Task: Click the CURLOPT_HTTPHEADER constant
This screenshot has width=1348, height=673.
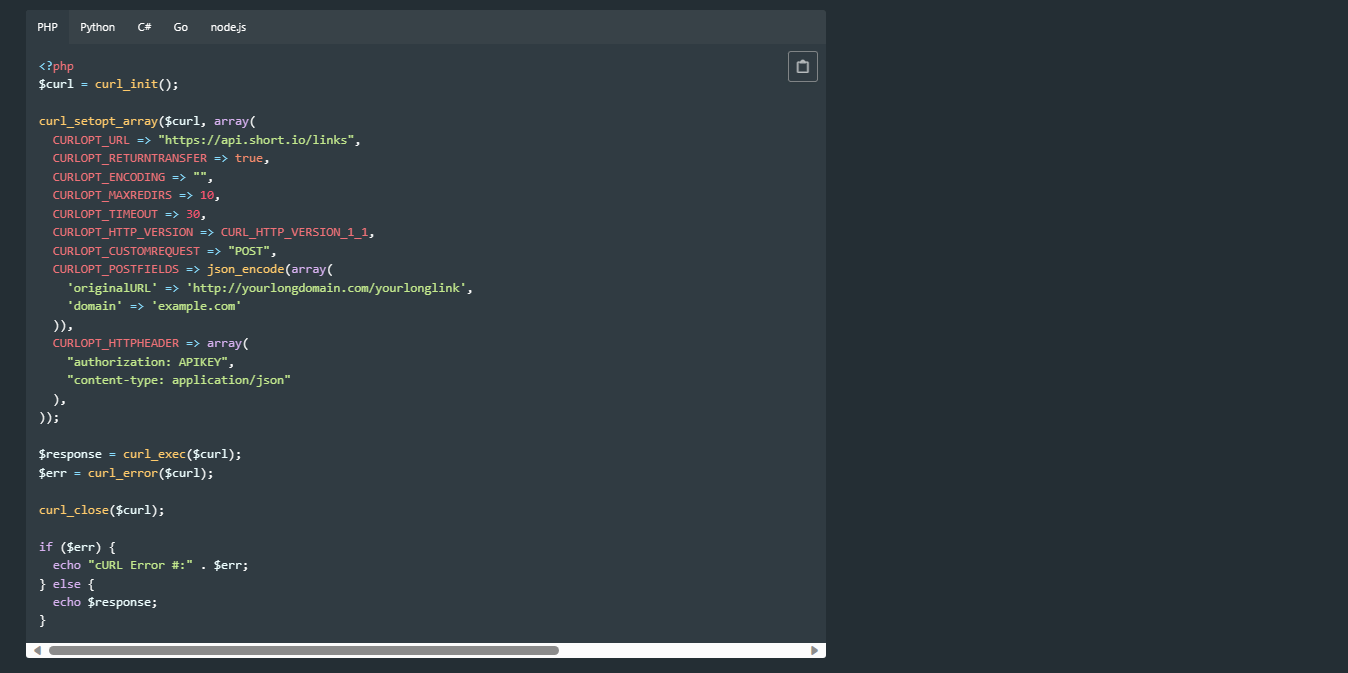Action: 116,343
